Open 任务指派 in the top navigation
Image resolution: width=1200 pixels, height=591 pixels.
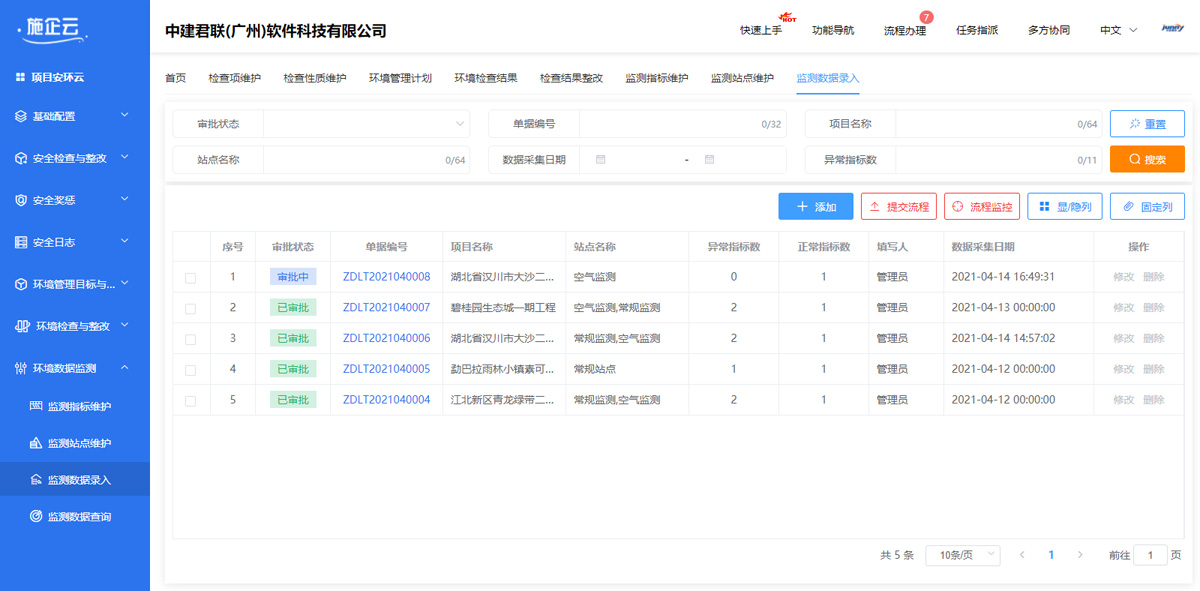click(x=977, y=30)
